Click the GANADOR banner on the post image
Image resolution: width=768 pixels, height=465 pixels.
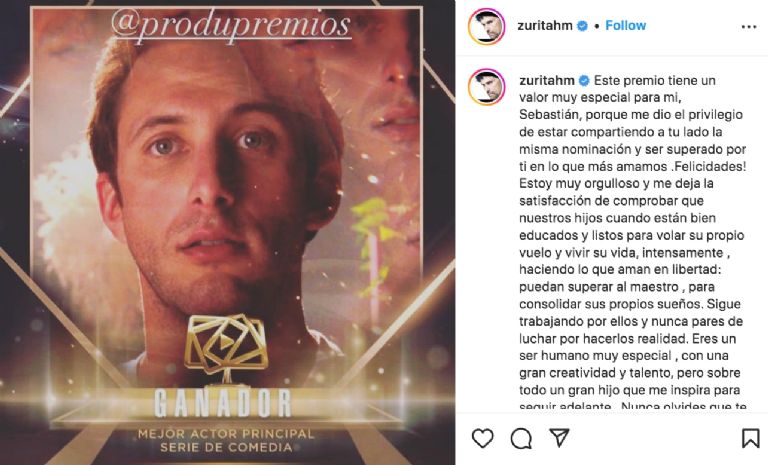coord(223,403)
